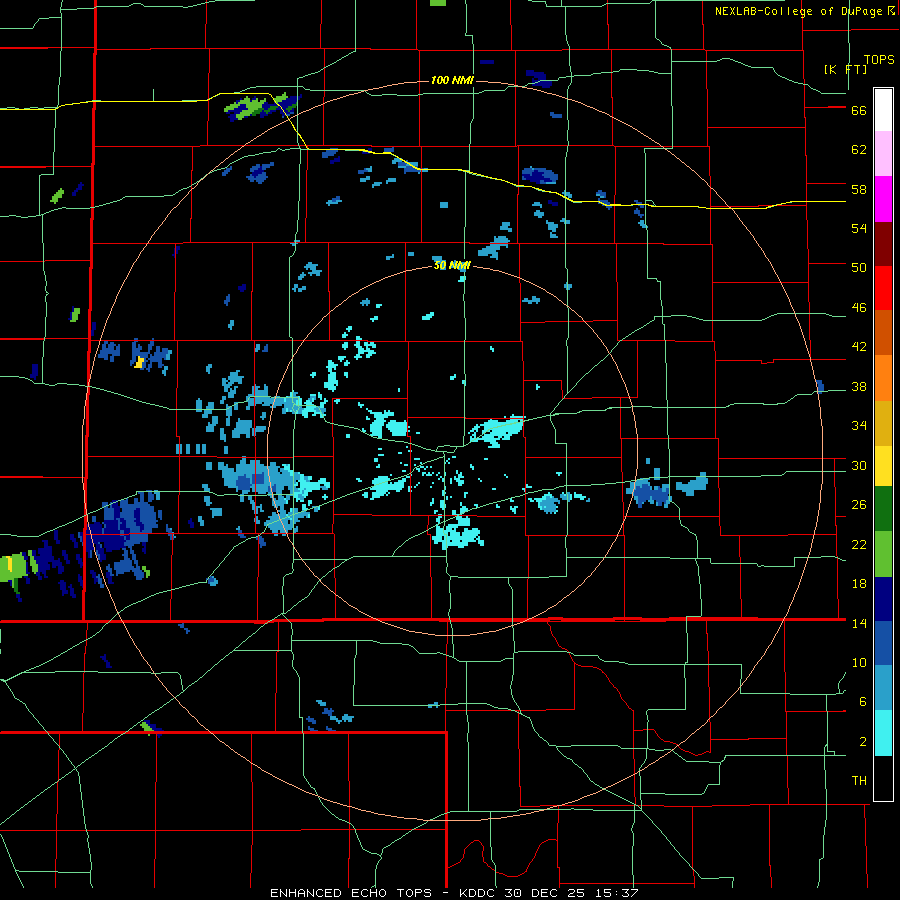900x900 pixels.
Task: Click the magenta 58 K FT legend swatch
Action: coord(883,199)
